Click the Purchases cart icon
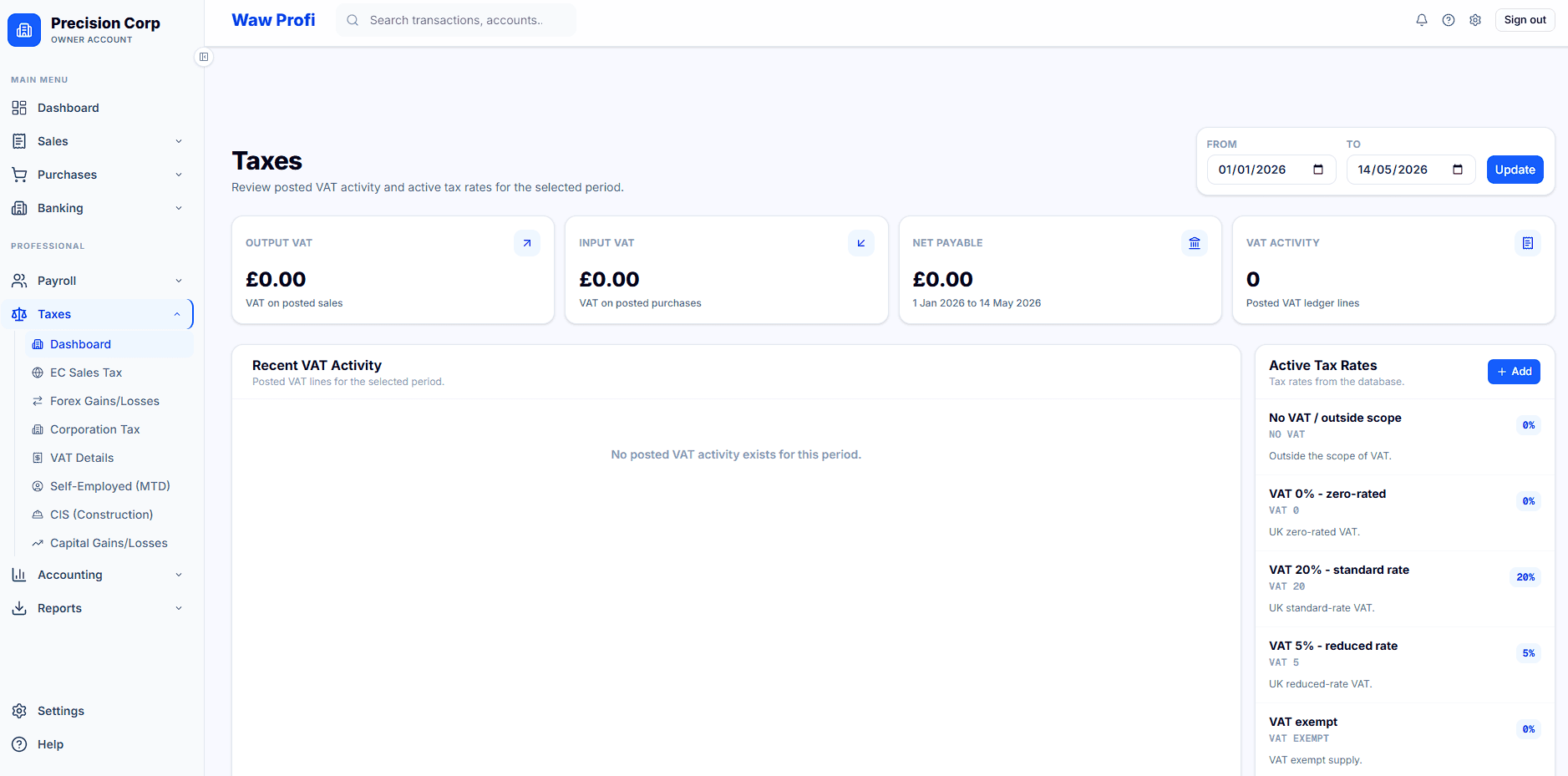Viewport: 1568px width, 776px height. (19, 175)
